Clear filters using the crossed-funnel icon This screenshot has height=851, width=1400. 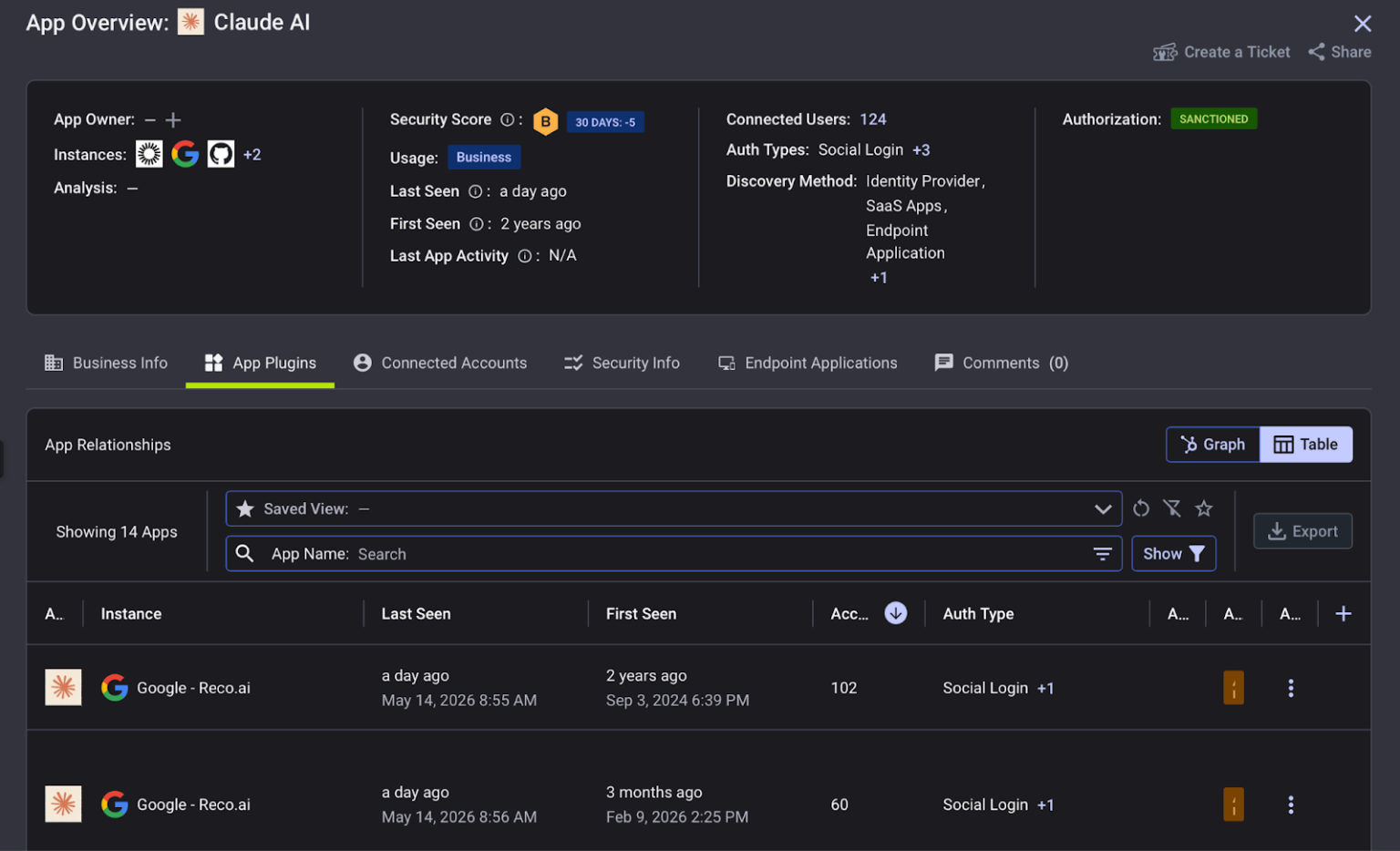point(1172,508)
